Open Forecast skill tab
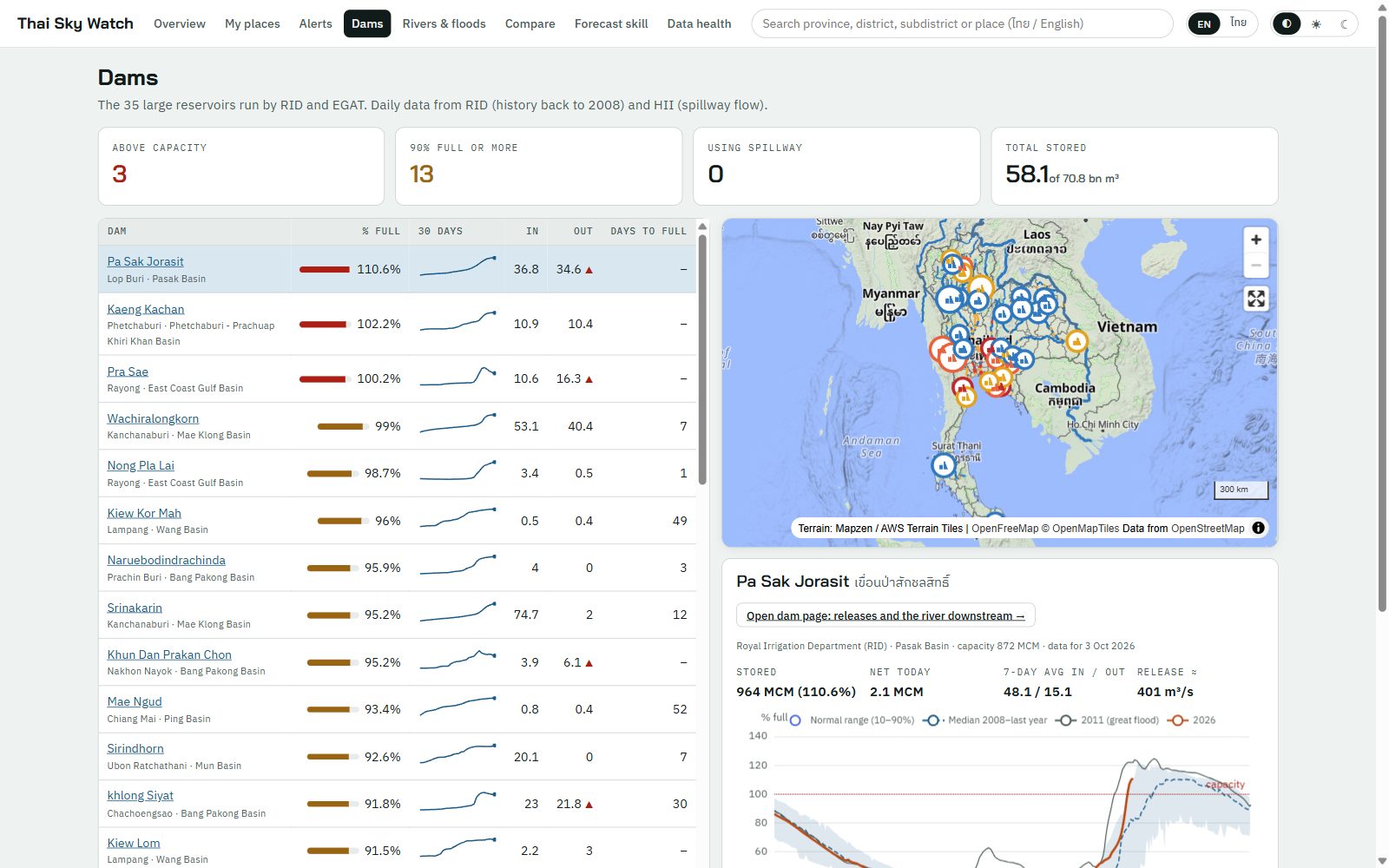The image size is (1389, 868). [x=611, y=23]
